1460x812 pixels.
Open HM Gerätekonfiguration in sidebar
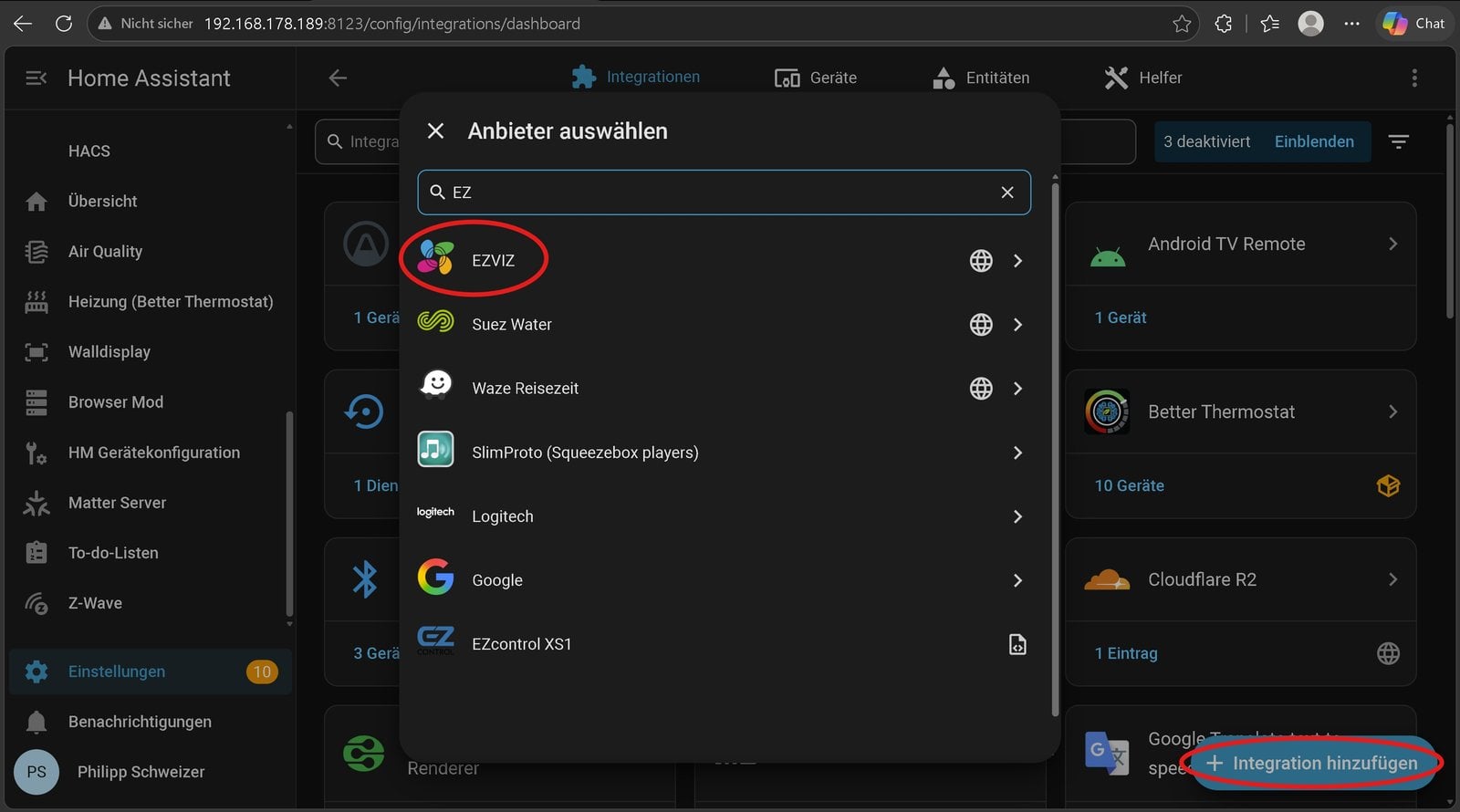coord(151,453)
